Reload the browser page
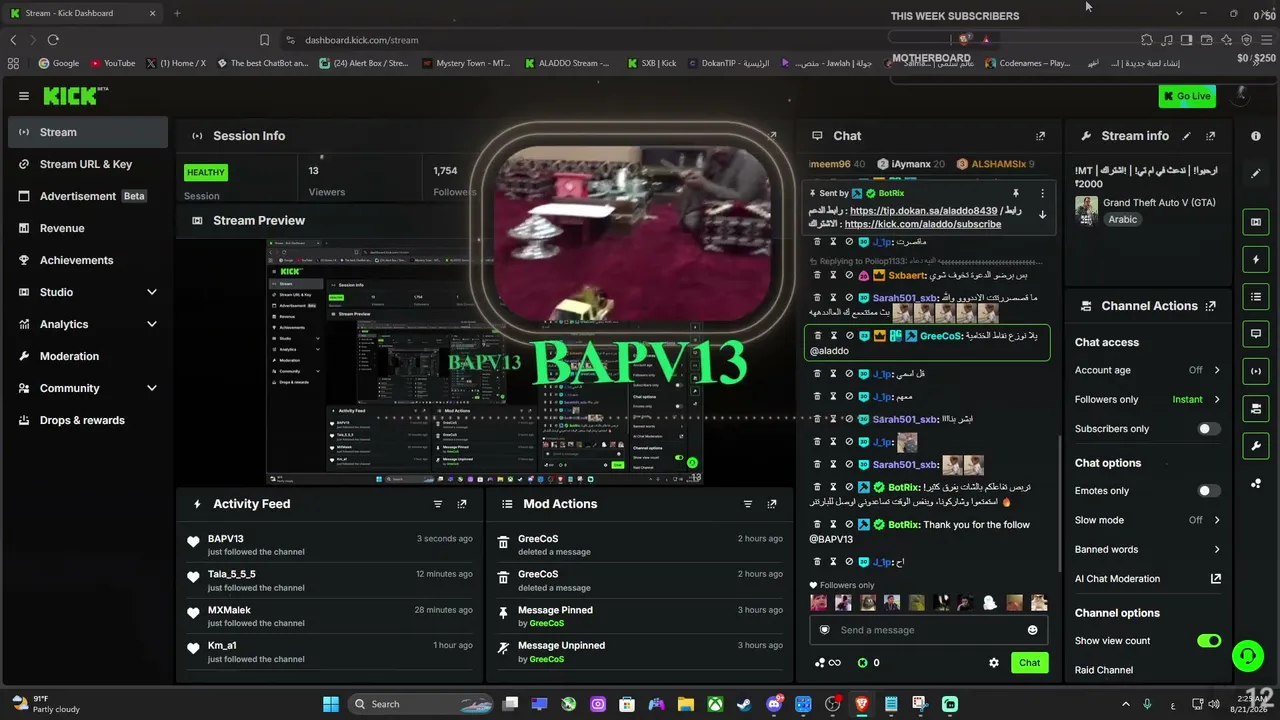The width and height of the screenshot is (1280, 720). click(53, 40)
